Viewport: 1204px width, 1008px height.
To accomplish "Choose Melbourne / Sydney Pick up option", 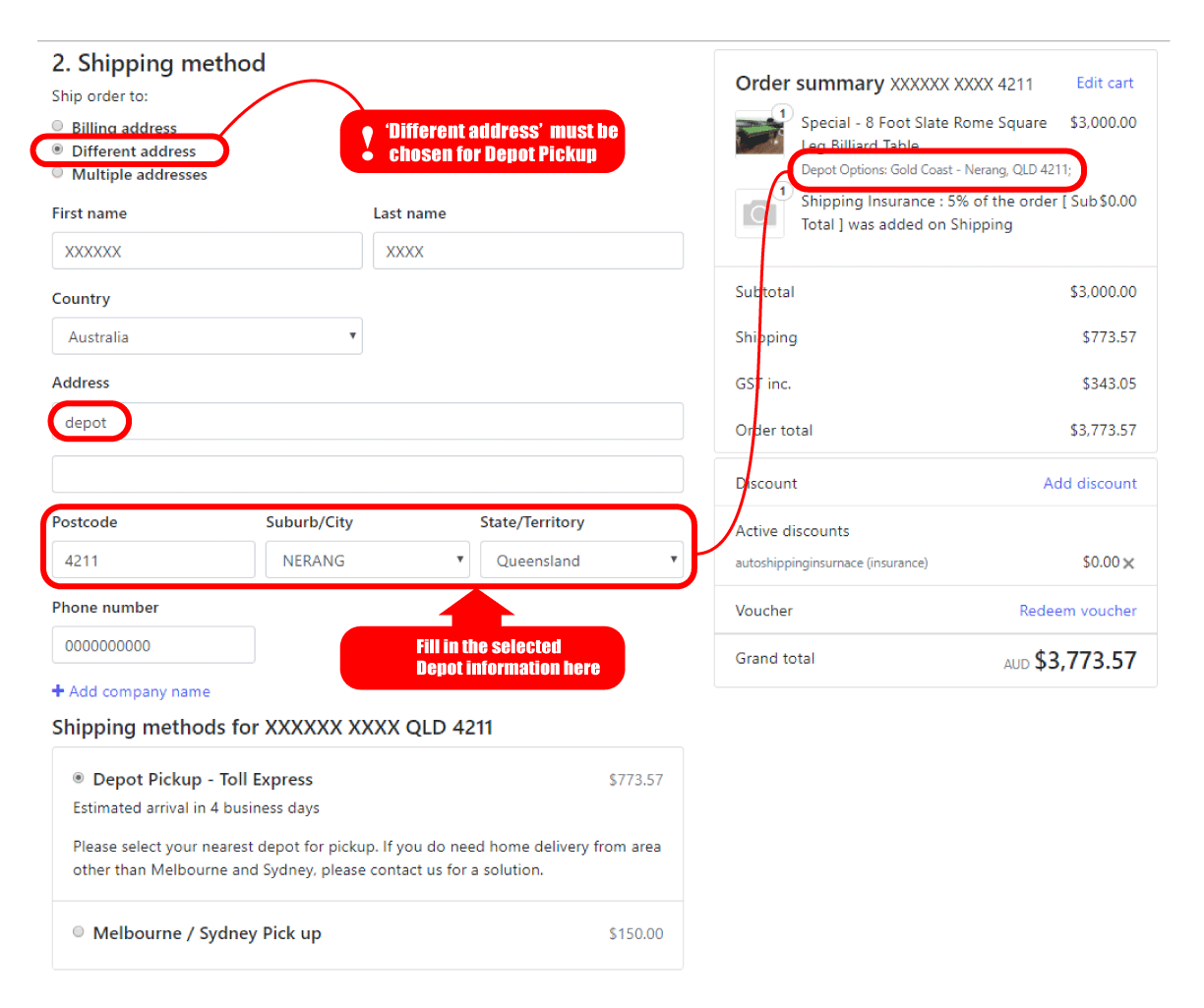I will coord(79,932).
